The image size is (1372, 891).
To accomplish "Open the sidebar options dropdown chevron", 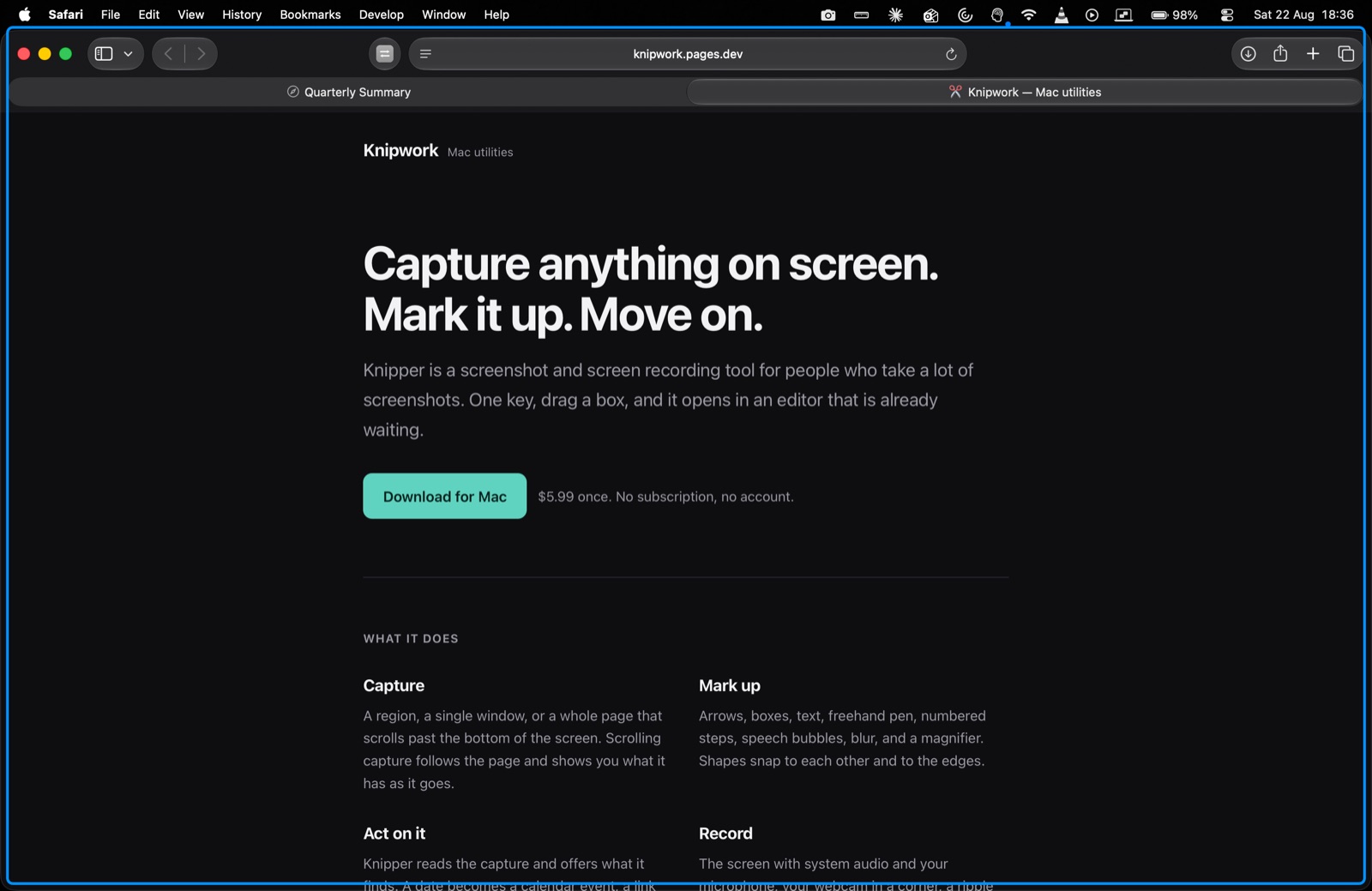I will tap(128, 54).
